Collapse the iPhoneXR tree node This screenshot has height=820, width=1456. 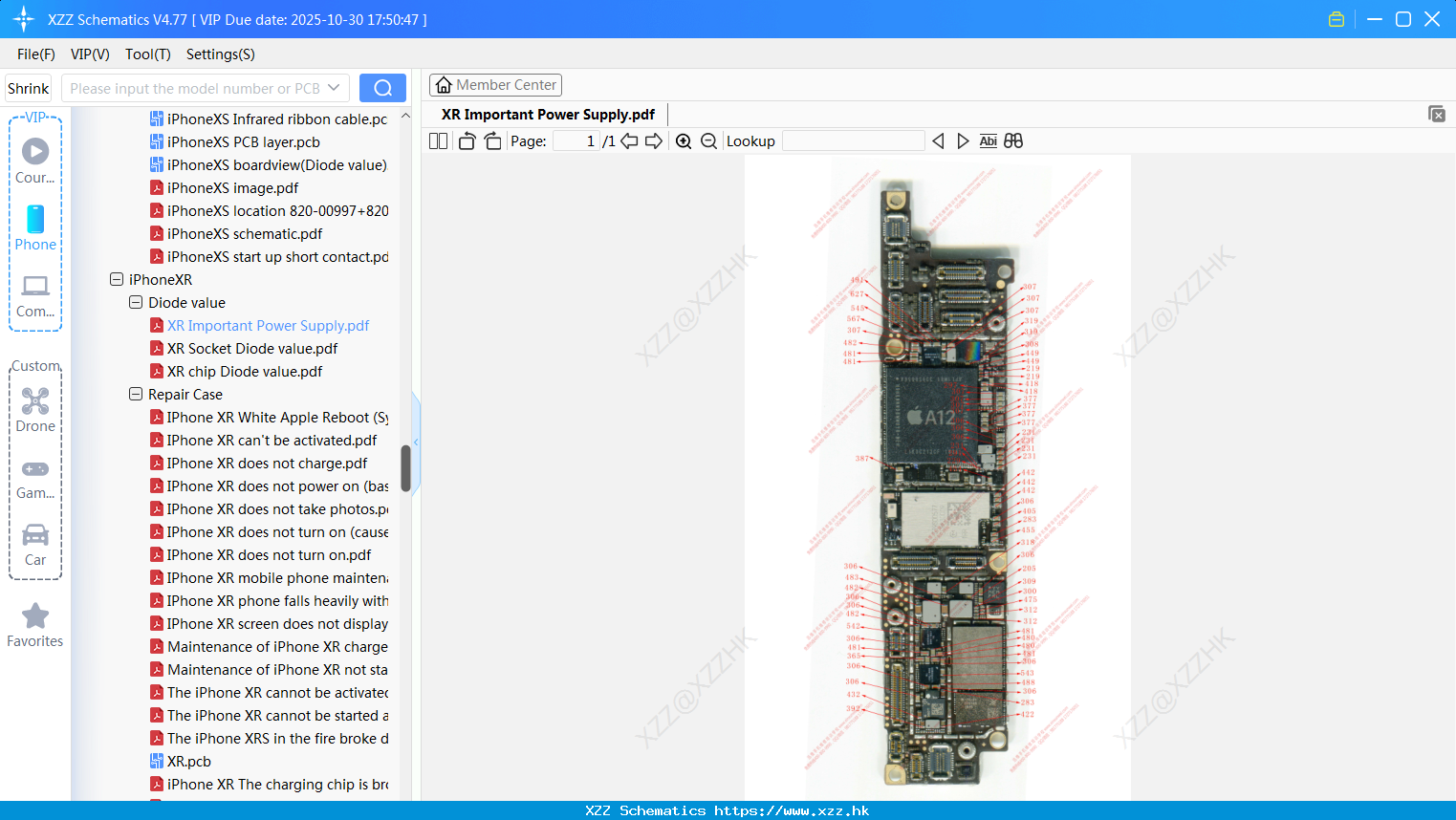coord(117,279)
